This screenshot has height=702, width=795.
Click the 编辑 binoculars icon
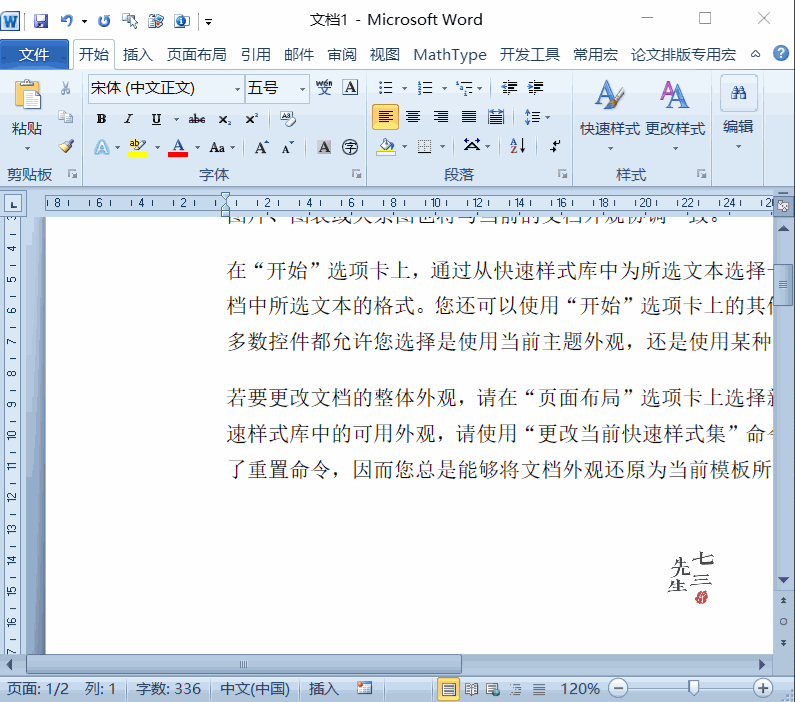739,92
